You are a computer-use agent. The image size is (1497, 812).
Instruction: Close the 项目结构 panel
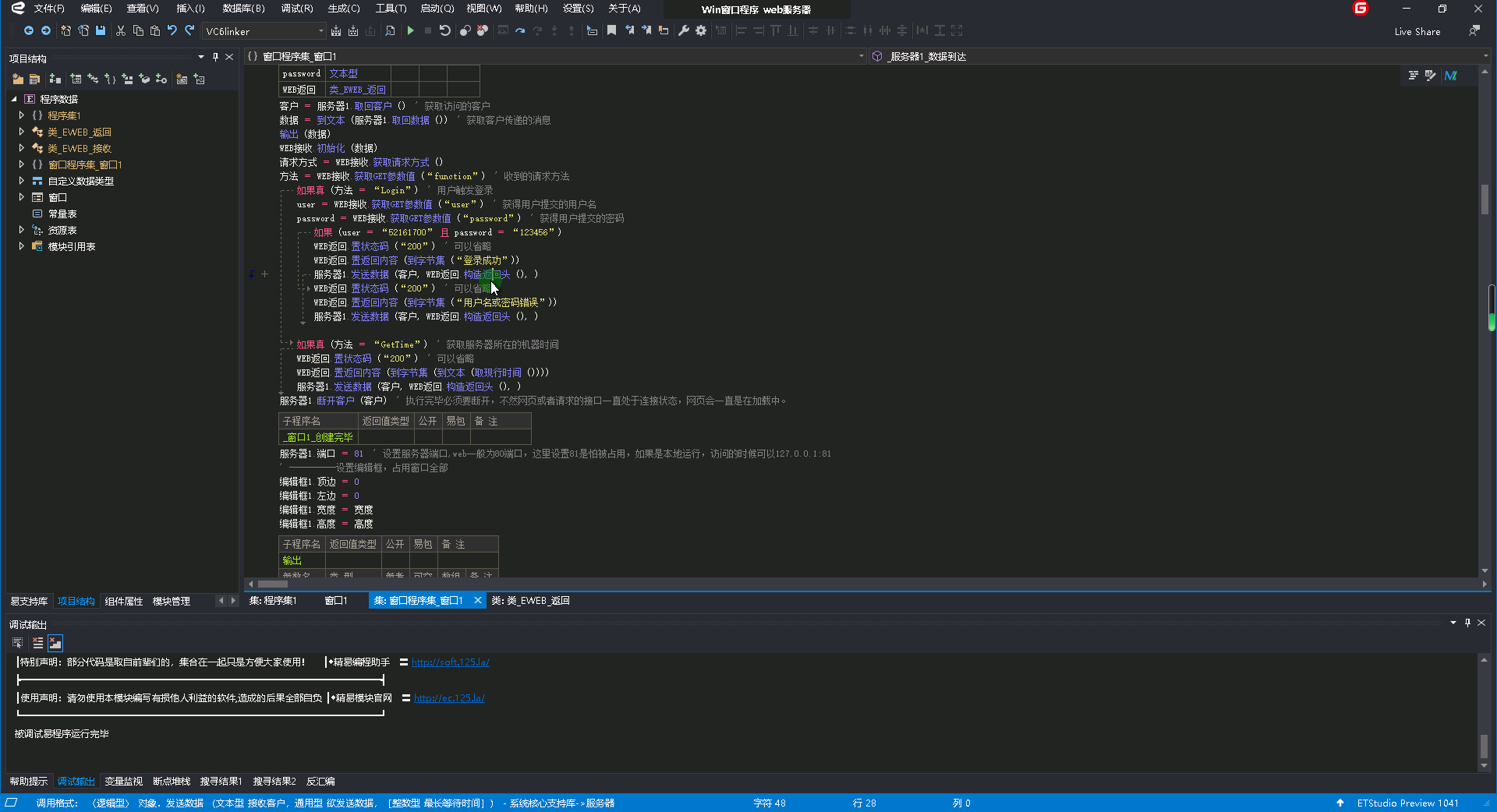[x=229, y=57]
